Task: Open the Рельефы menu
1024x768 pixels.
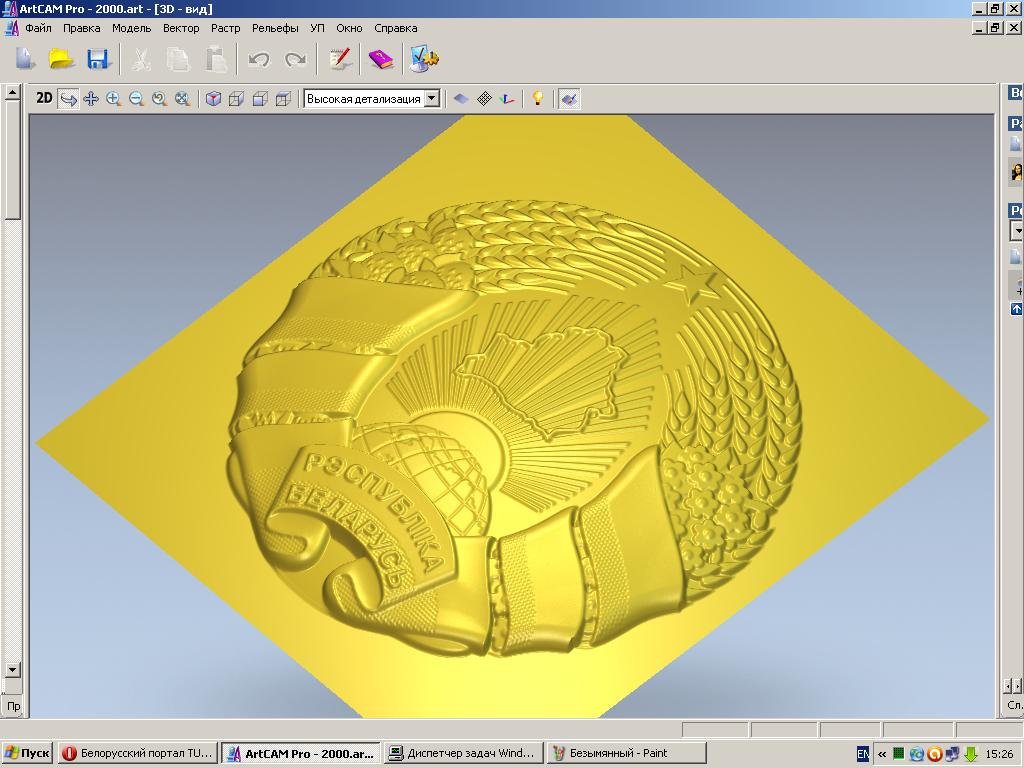Action: [x=275, y=28]
